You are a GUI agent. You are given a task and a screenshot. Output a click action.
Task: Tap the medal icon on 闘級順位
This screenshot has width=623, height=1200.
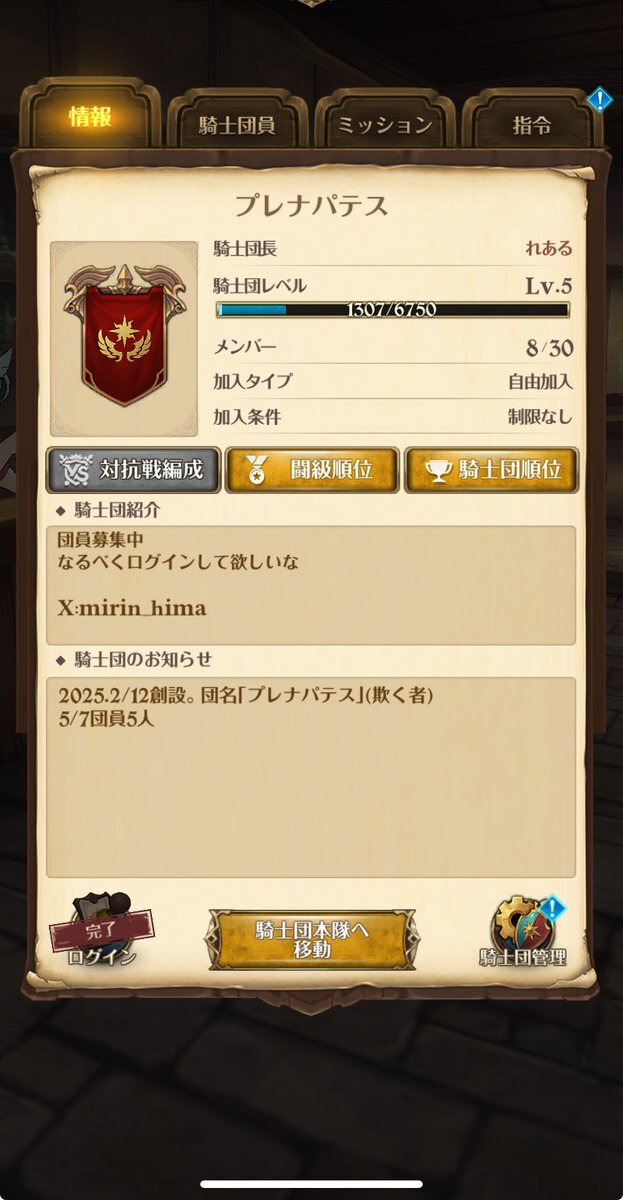click(257, 470)
